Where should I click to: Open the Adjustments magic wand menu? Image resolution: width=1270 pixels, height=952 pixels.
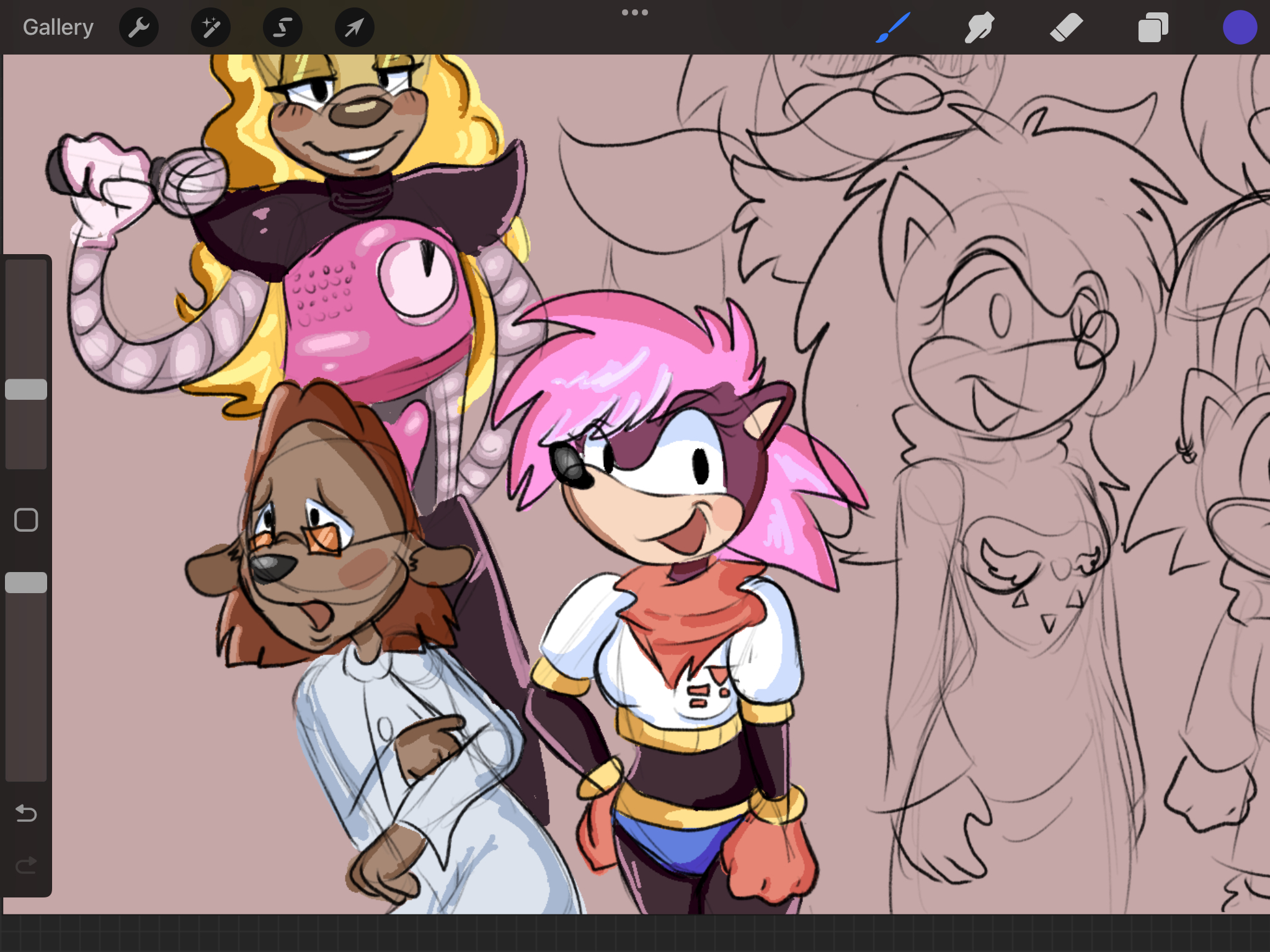click(x=211, y=27)
